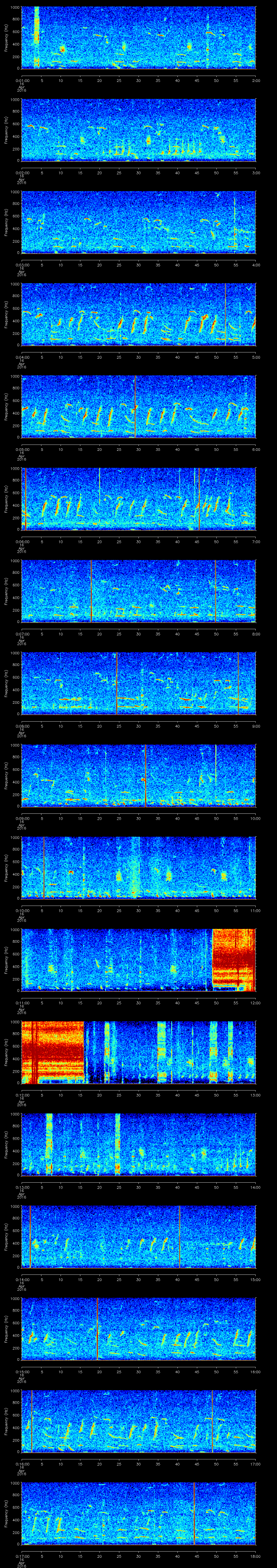Click the spectrogram panel starting at 0:13:00
Viewport: 277px width, 1568px height.
point(139,1145)
